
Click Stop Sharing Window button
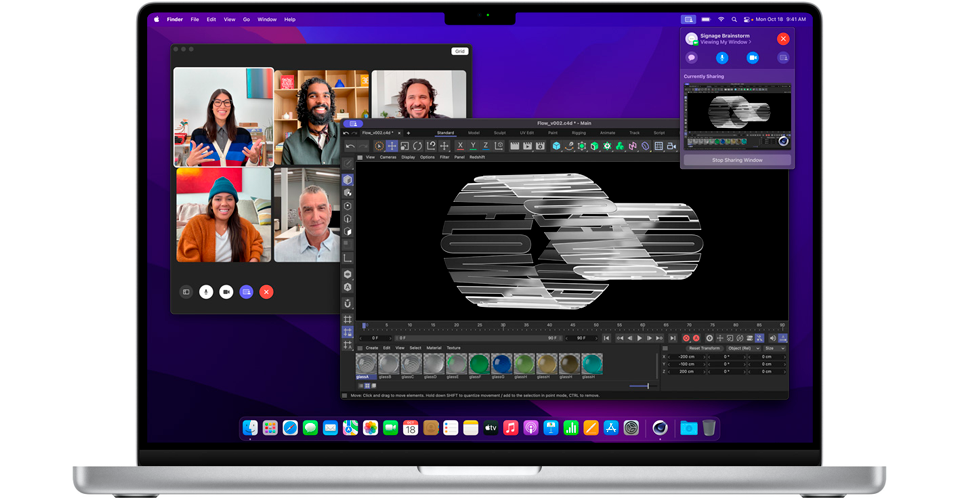pos(737,160)
